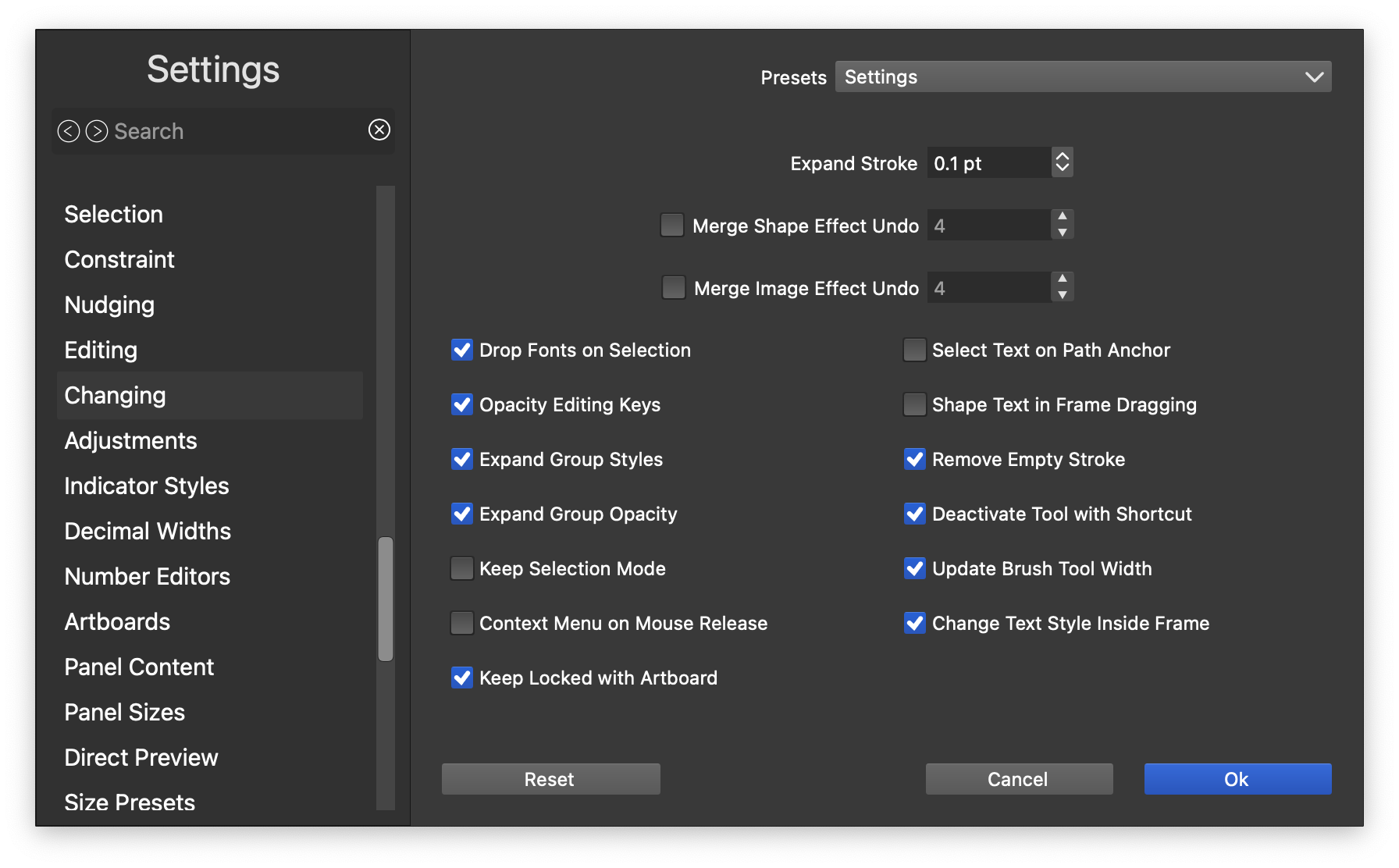This screenshot has width=1399, height=868.
Task: Clear the search field with X icon
Action: point(379,130)
